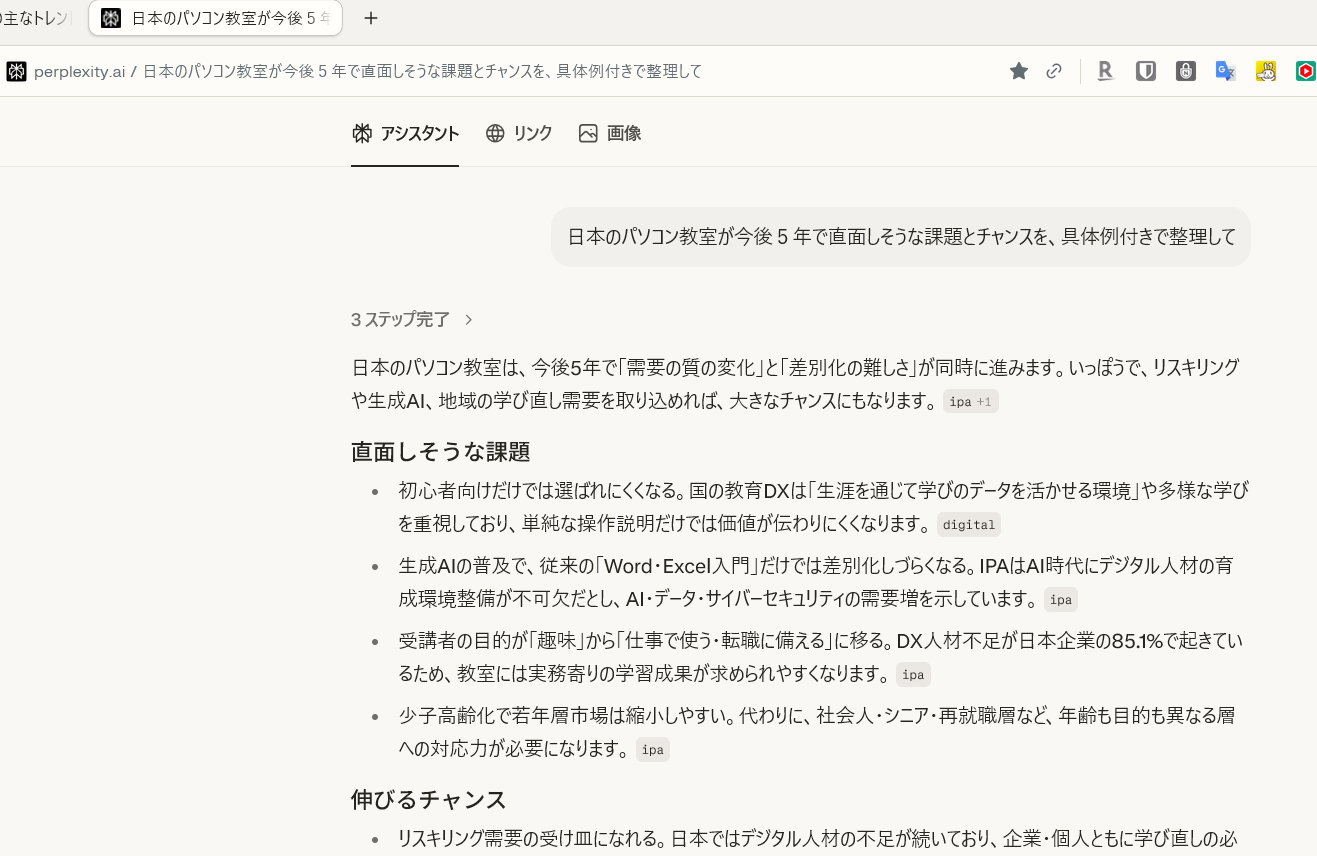This screenshot has width=1317, height=856.
Task: Select the globe icon next to リンク
Action: pyautogui.click(x=494, y=133)
